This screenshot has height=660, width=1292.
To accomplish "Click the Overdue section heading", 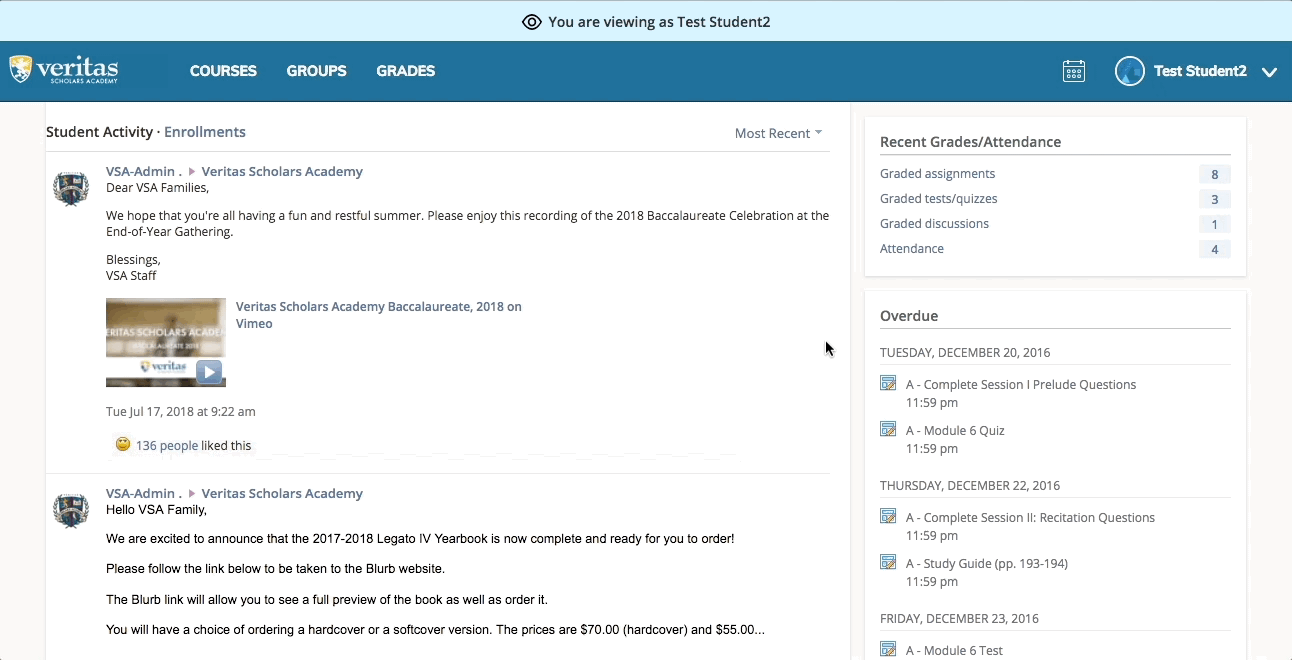I will (x=909, y=316).
